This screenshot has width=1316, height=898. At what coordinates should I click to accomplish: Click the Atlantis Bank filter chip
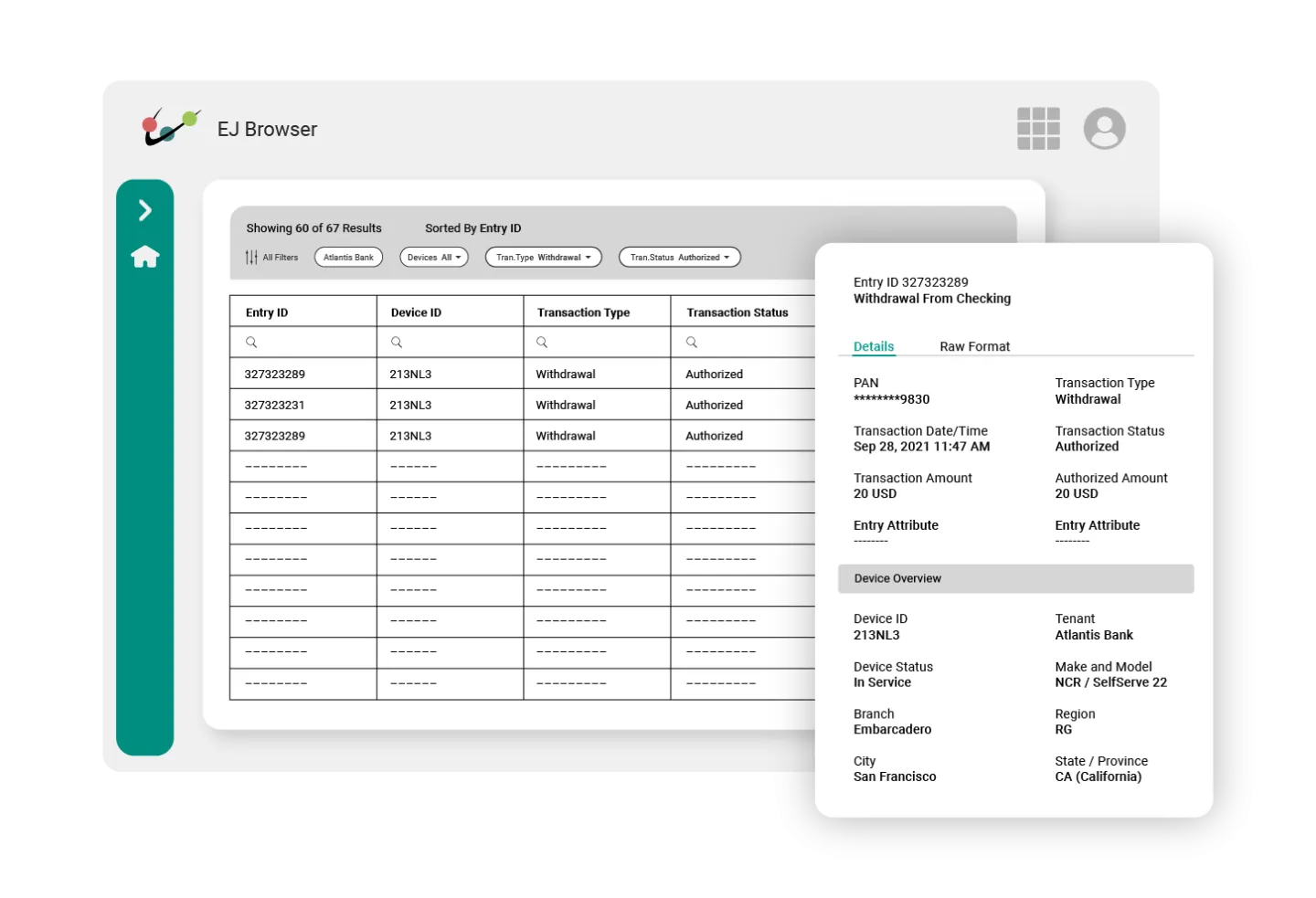(348, 258)
